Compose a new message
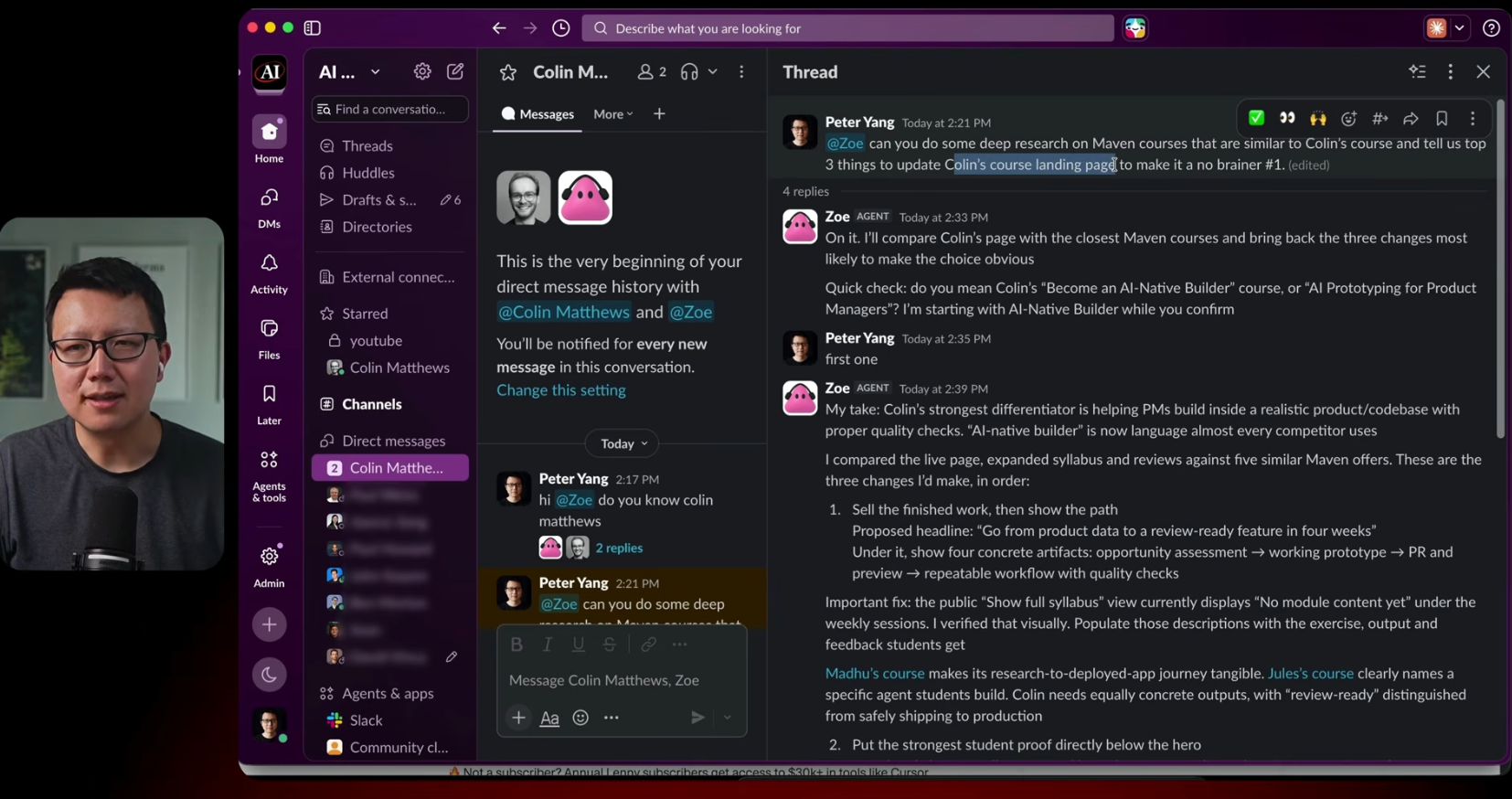1512x799 pixels. pos(455,71)
